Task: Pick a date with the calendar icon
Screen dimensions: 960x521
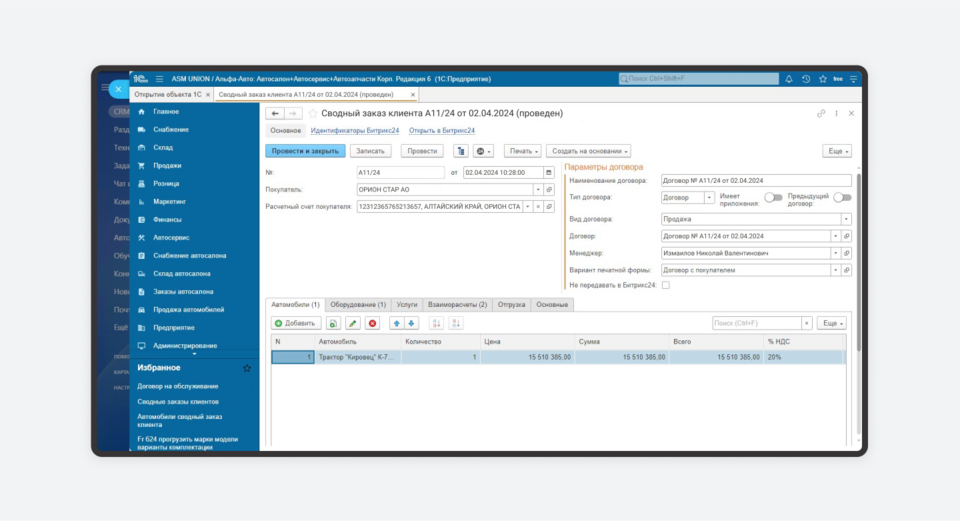Action: click(548, 172)
